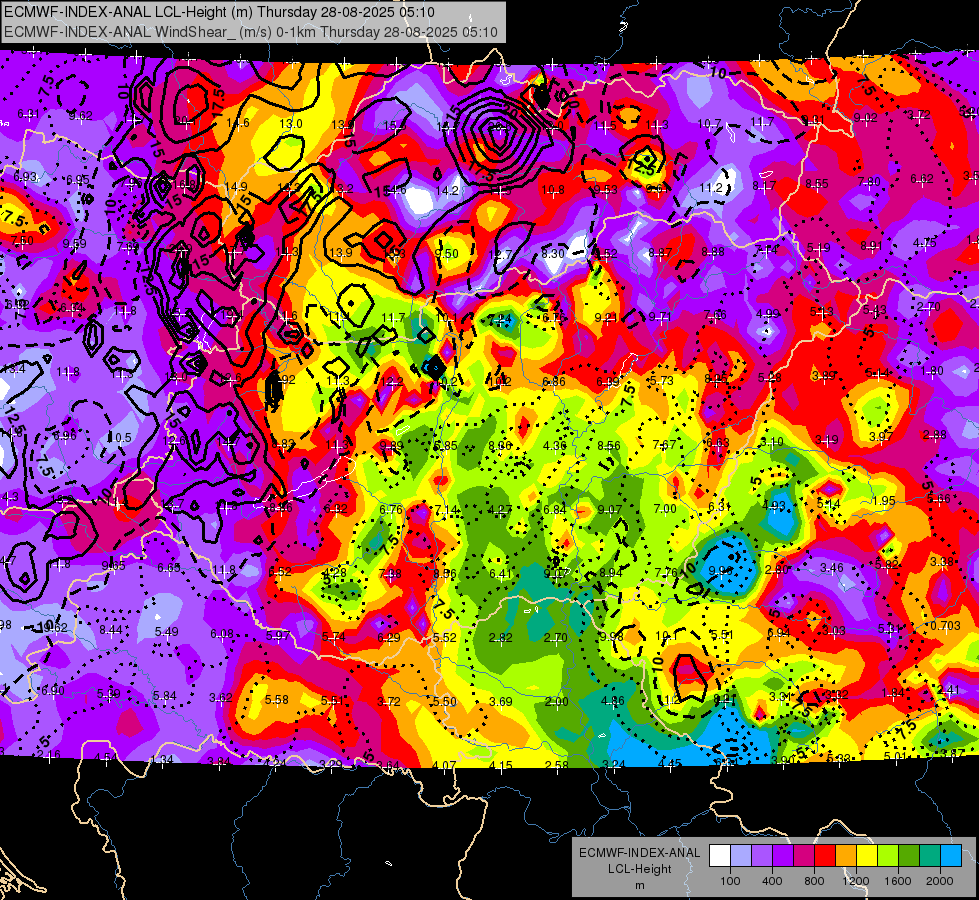
Task: Click the map value 9.50
Action: click(446, 253)
